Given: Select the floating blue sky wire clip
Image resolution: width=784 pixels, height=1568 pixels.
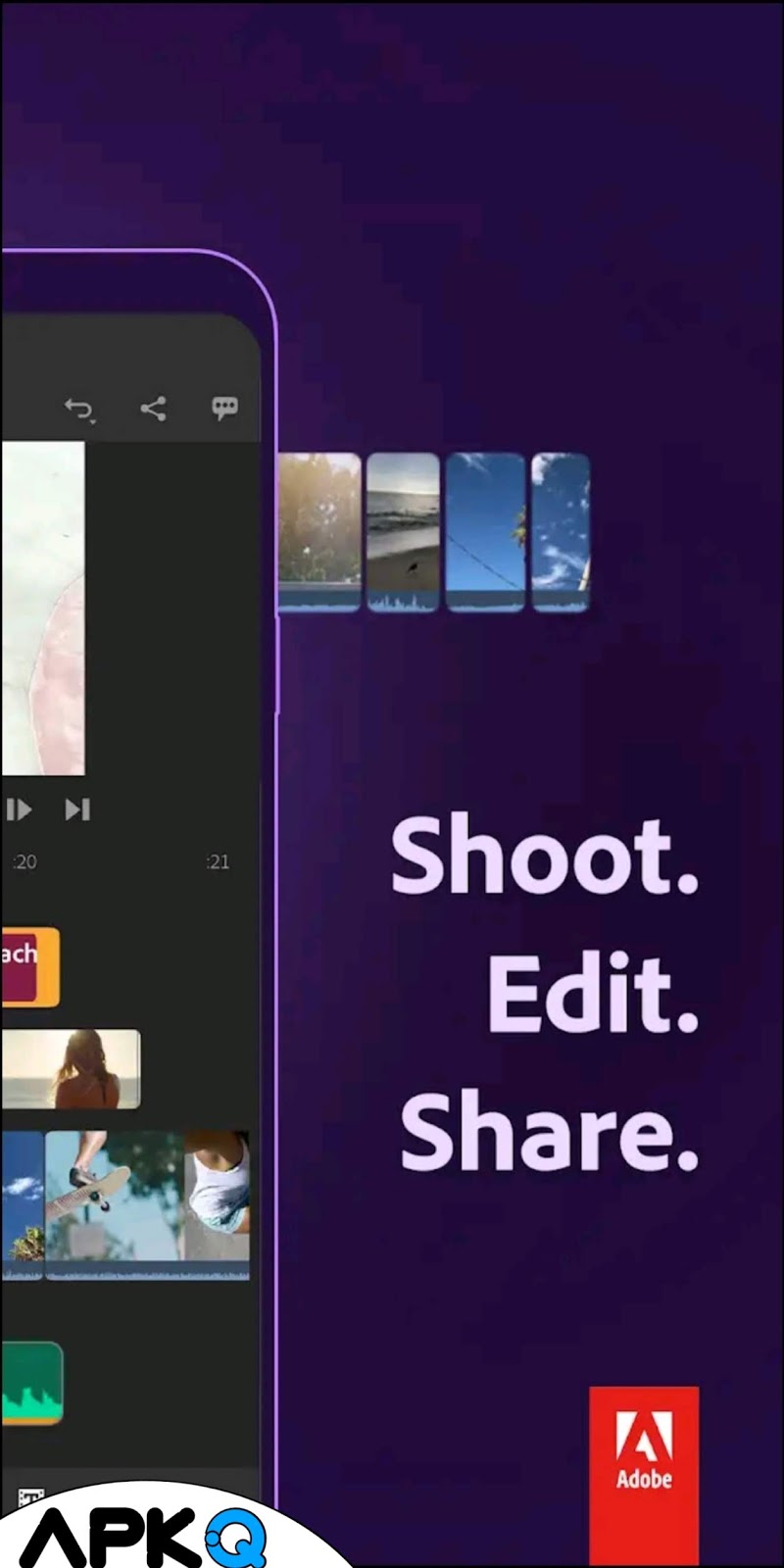Looking at the screenshot, I should [x=485, y=532].
